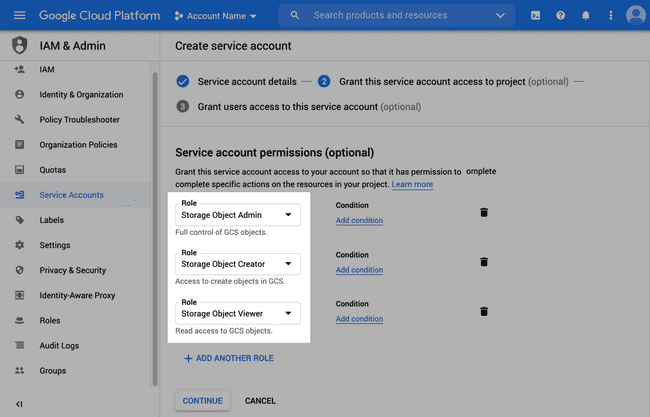Click the Quotas icon
650x417 pixels.
pyautogui.click(x=19, y=170)
